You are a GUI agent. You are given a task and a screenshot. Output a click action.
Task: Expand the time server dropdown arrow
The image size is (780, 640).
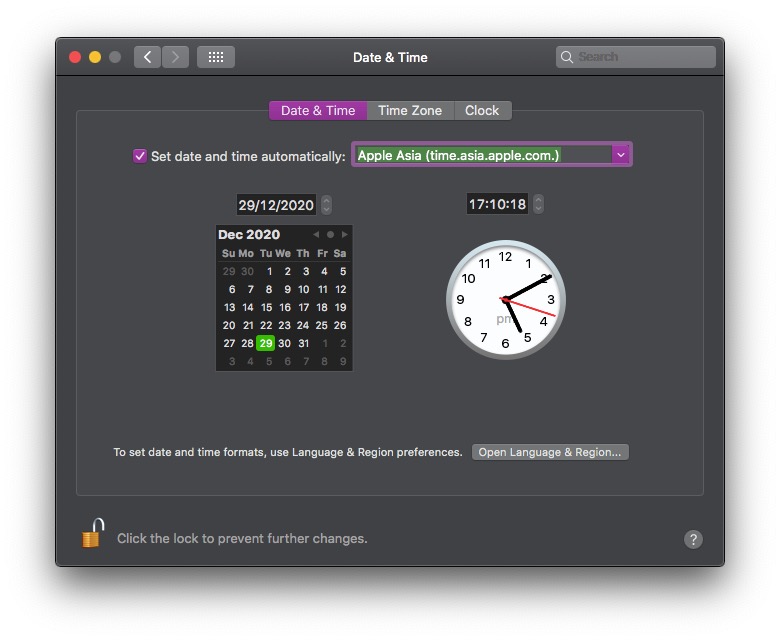pyautogui.click(x=621, y=155)
